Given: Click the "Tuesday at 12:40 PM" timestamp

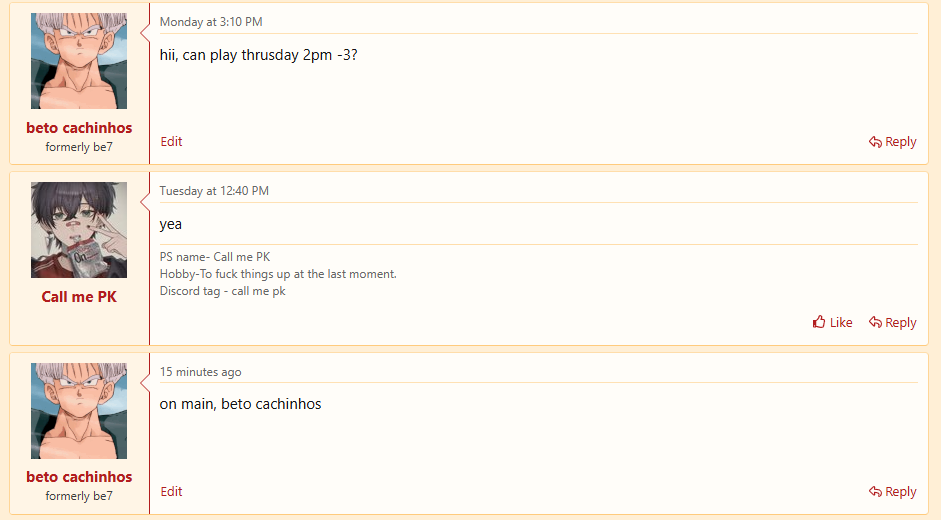Looking at the screenshot, I should 214,191.
